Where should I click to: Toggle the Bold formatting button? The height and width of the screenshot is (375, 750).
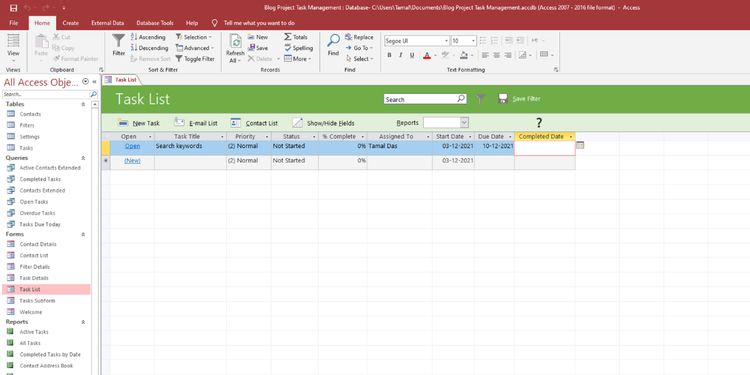click(x=389, y=55)
